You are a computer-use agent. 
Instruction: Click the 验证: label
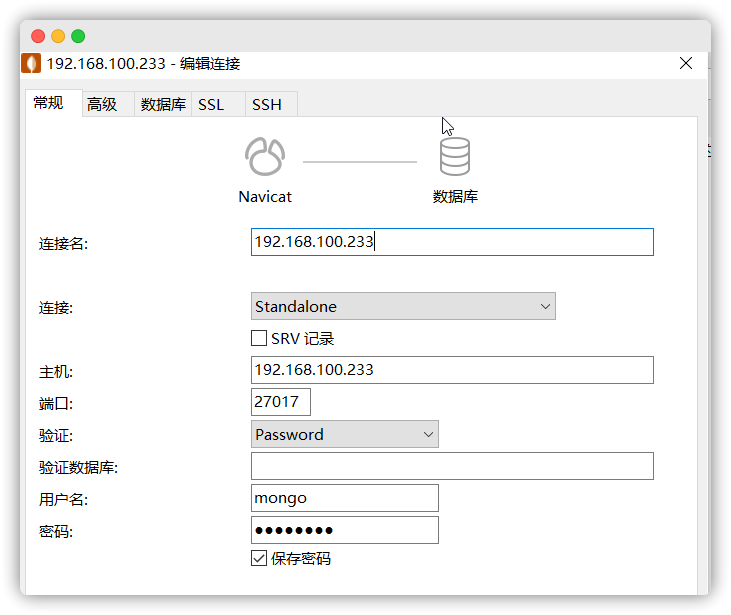[56, 436]
